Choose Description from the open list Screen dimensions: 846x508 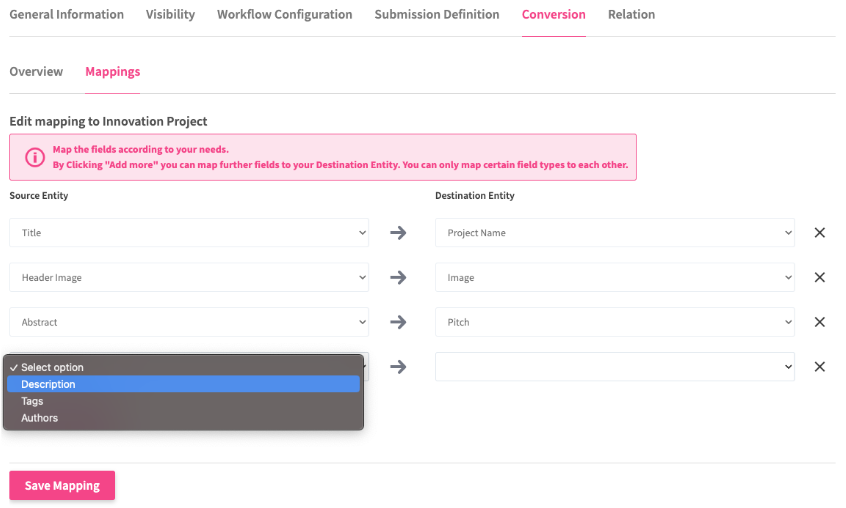coord(48,384)
